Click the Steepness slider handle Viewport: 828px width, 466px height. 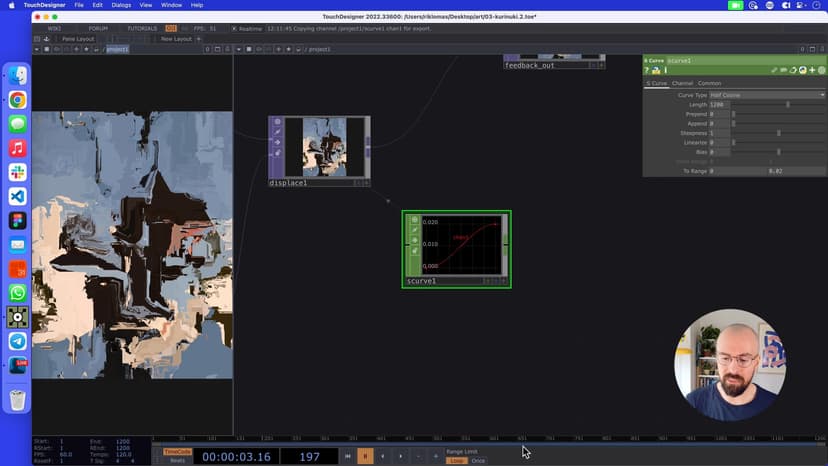[779, 133]
